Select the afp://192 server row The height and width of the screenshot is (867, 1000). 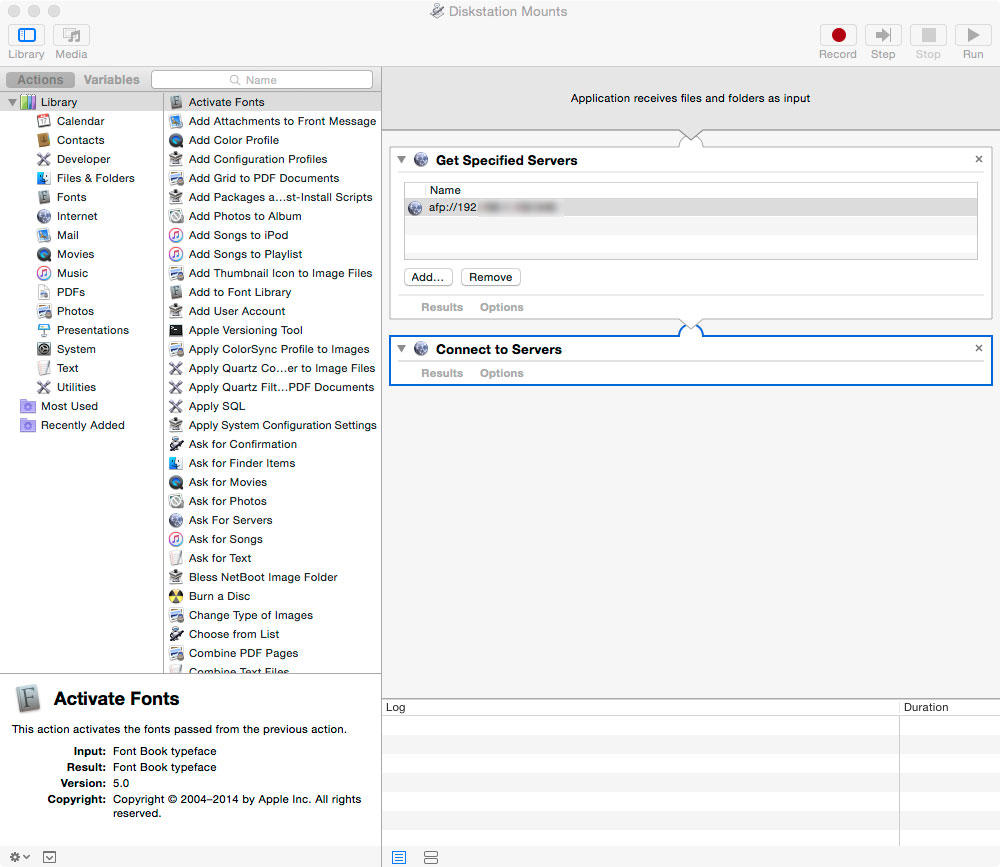690,207
